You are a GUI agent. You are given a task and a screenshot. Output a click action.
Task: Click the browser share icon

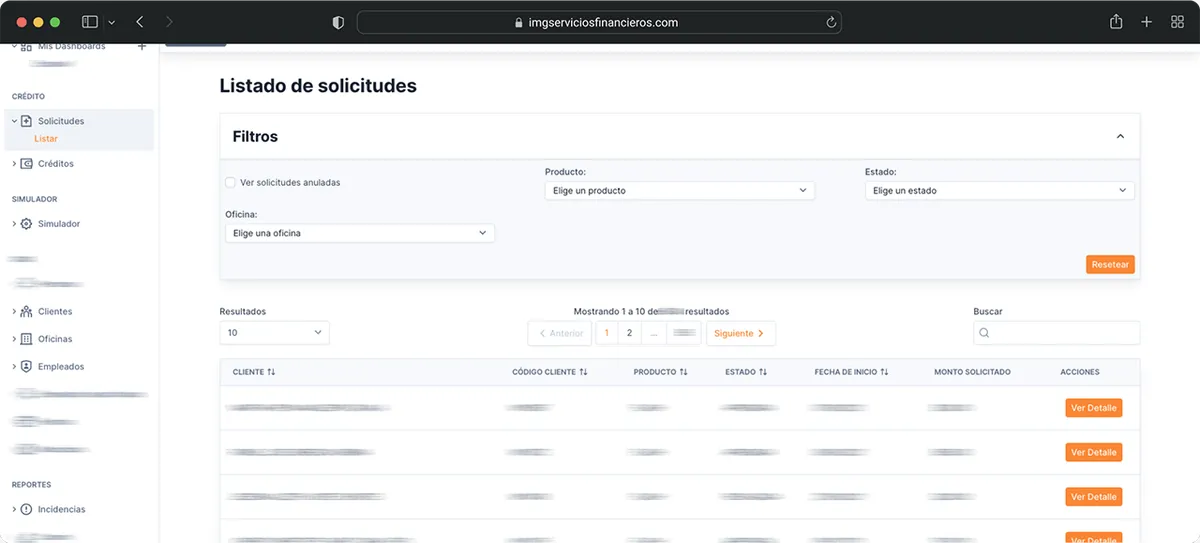point(1116,22)
